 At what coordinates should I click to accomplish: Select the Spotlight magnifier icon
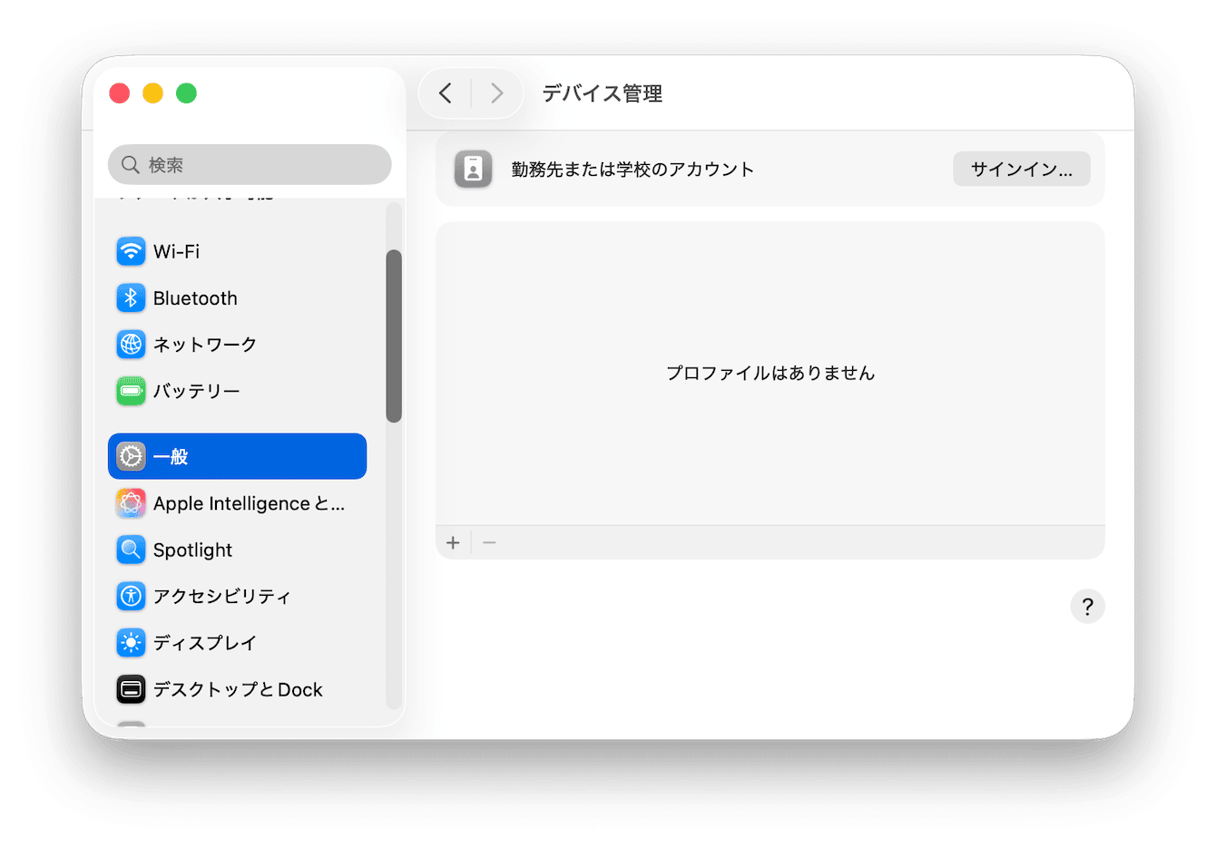point(131,549)
